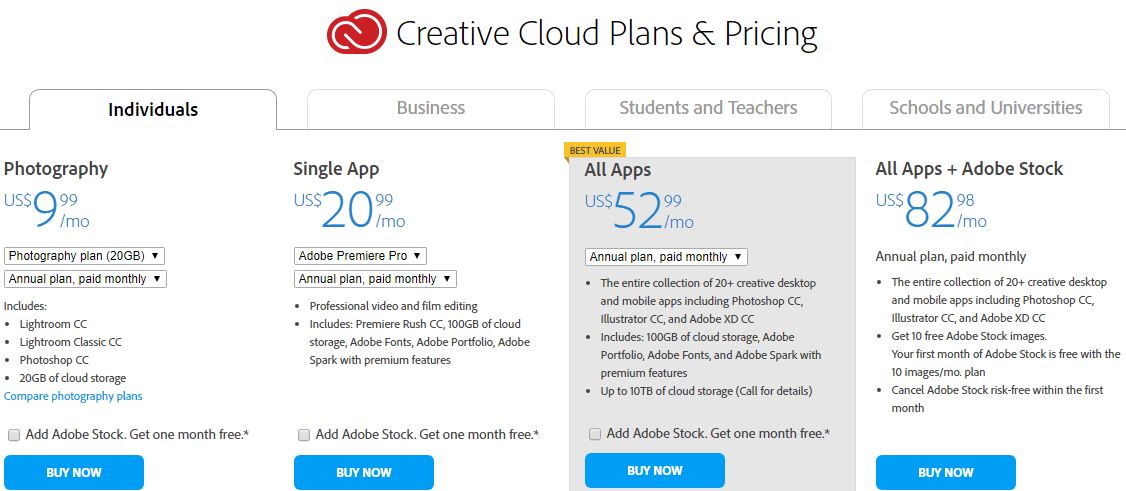1126x491 pixels.
Task: Open the Photography plan (20GB) dropdown
Action: point(85,256)
